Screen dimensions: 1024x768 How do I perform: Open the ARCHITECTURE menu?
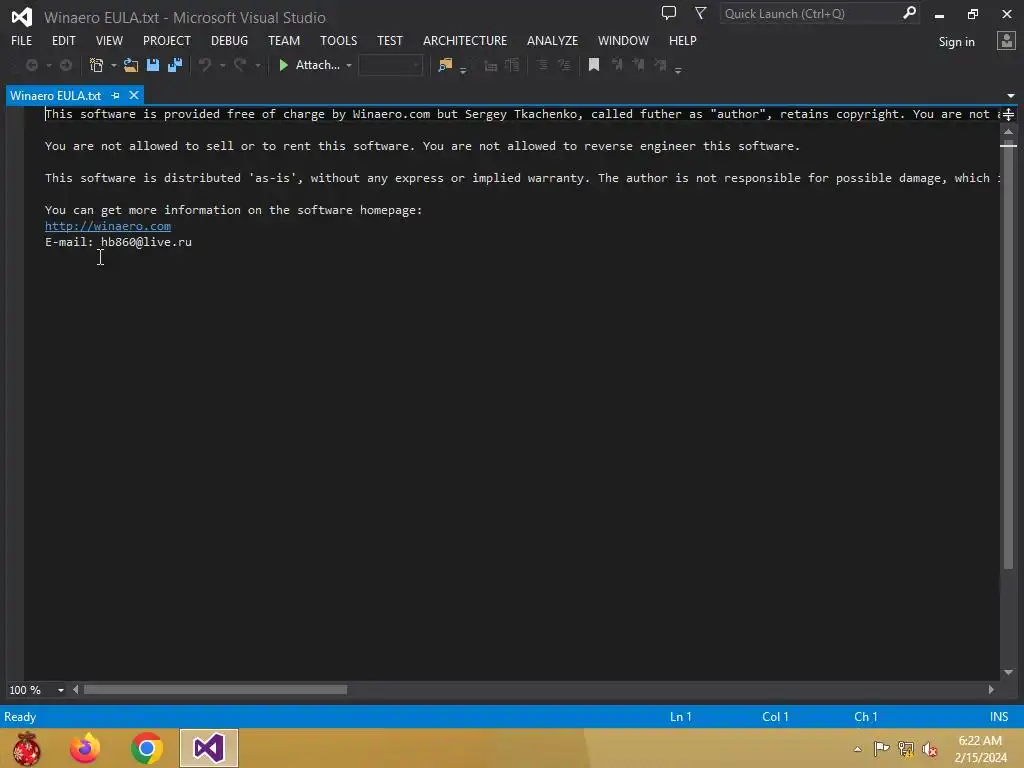click(x=465, y=40)
